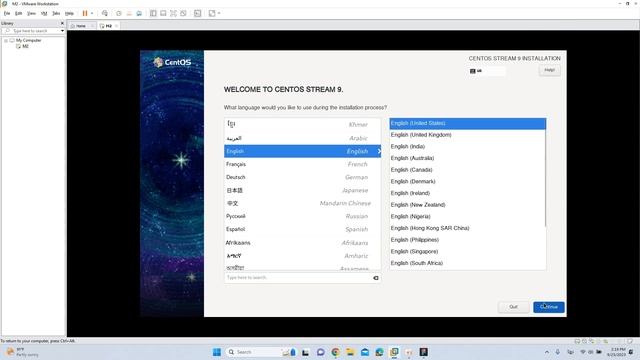Collapse the My Computer tree node

point(6,40)
